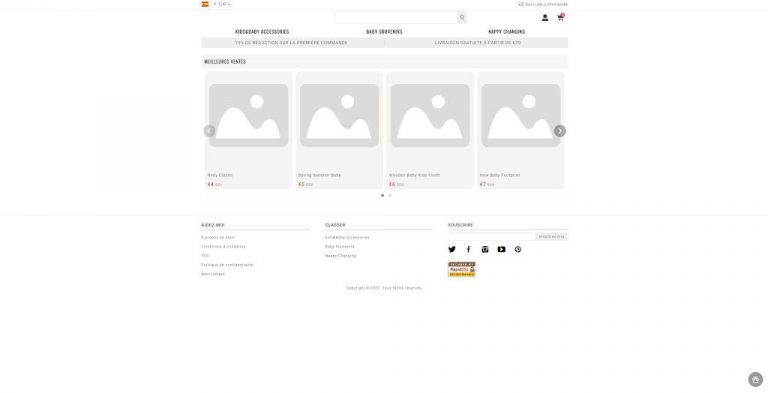
Task: Open the À propos de nous footer link
Action: click(218, 238)
